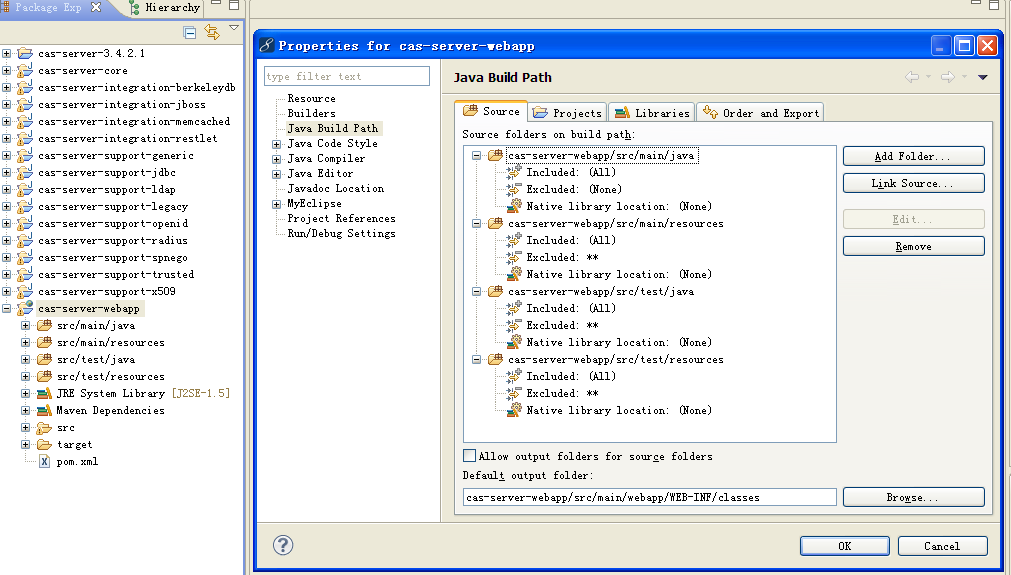
Task: Click the Remove button
Action: [x=914, y=246]
